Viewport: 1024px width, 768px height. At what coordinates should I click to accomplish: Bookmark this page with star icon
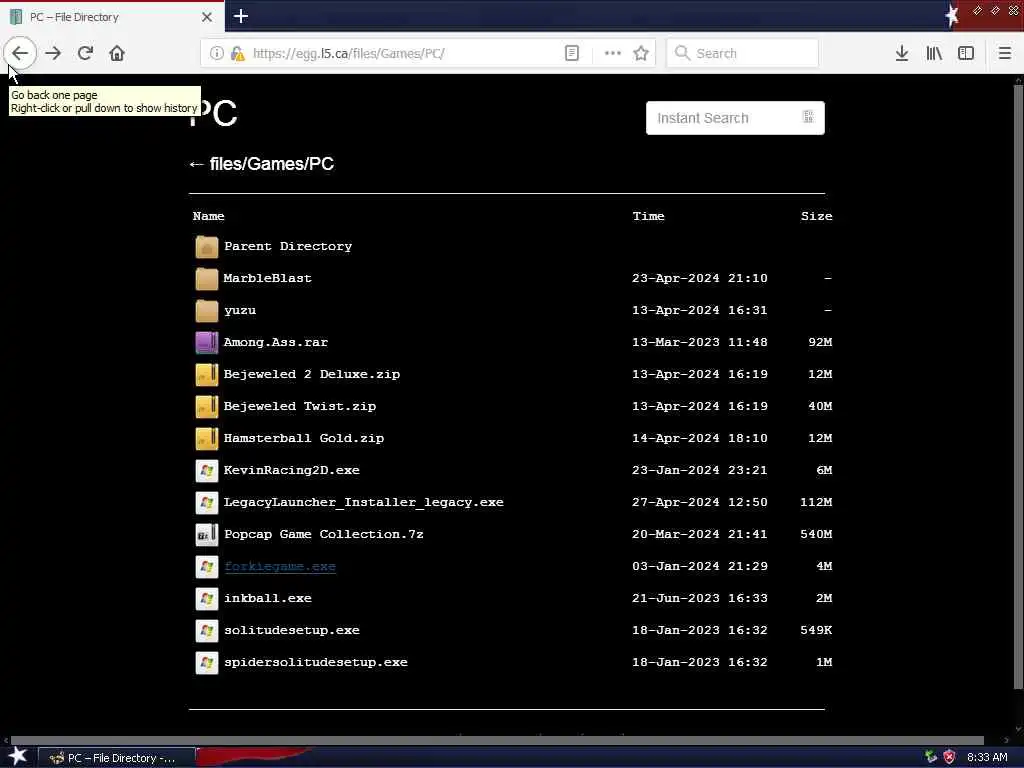(x=641, y=54)
